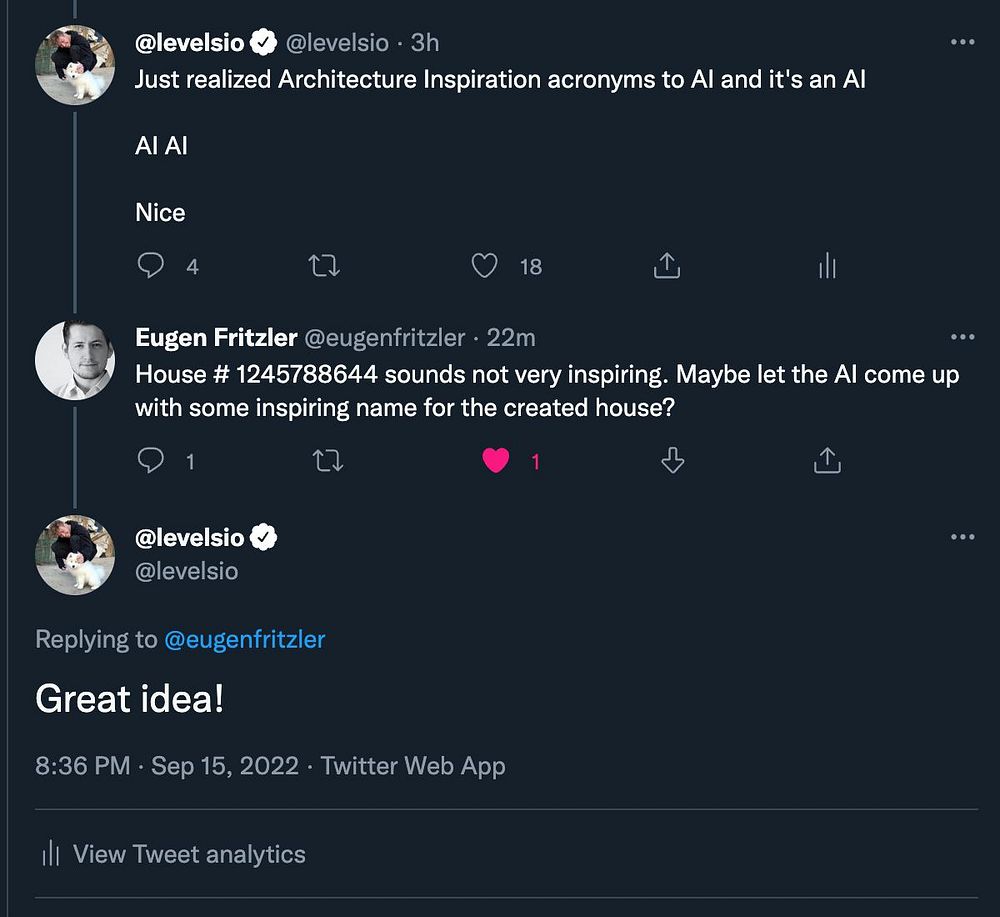
Task: Open more options on Great idea tweet
Action: click(962, 537)
